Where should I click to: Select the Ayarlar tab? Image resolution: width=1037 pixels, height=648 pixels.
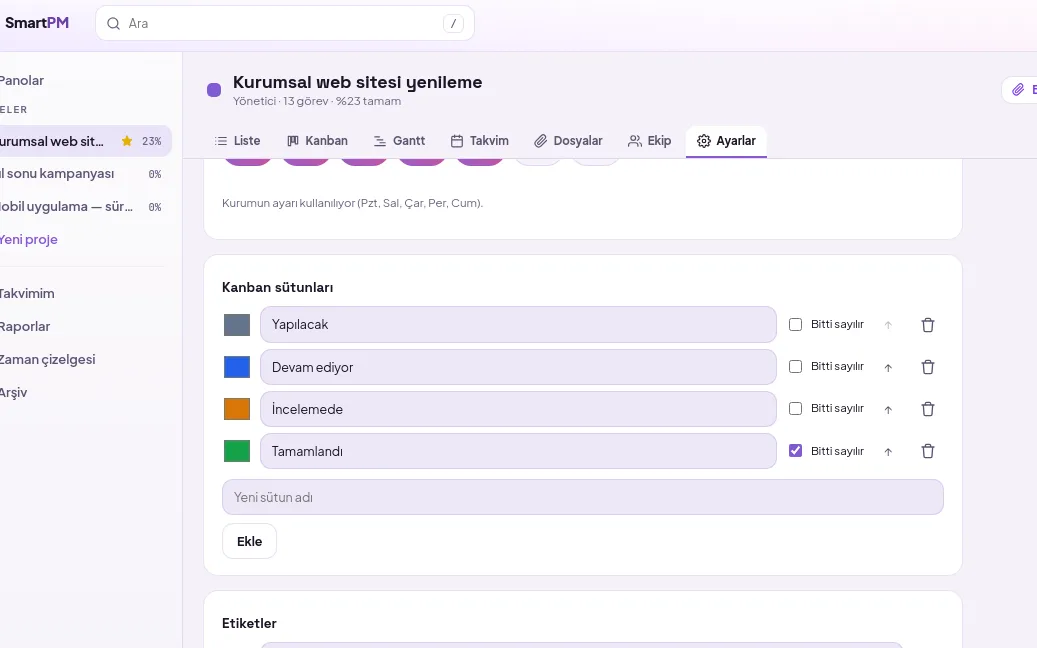coord(726,141)
